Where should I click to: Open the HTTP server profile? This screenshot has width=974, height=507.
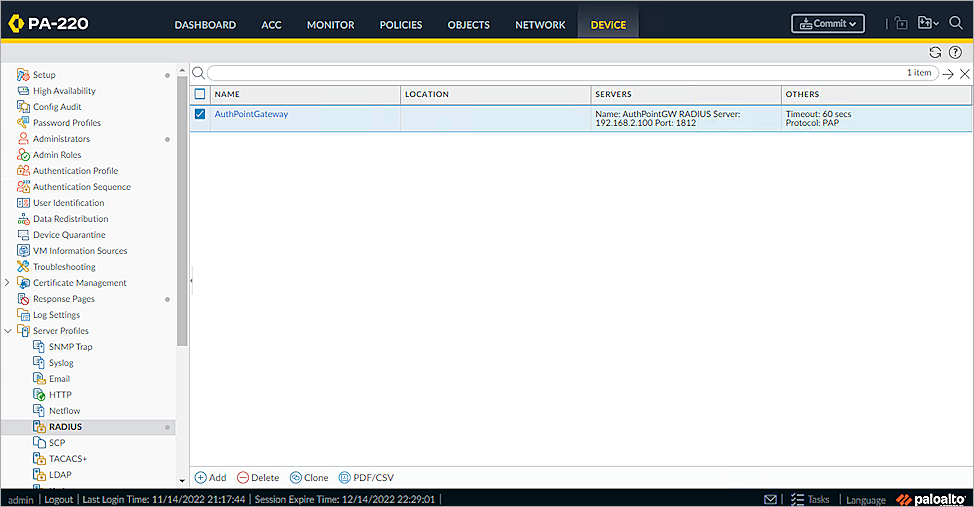coord(60,395)
